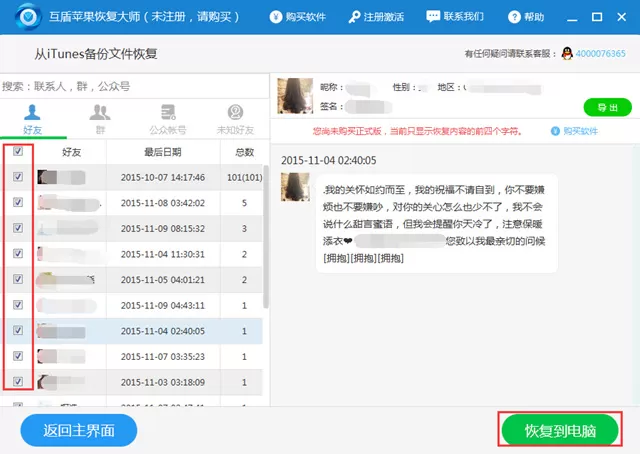Sort by 最后日期 column header

163,152
